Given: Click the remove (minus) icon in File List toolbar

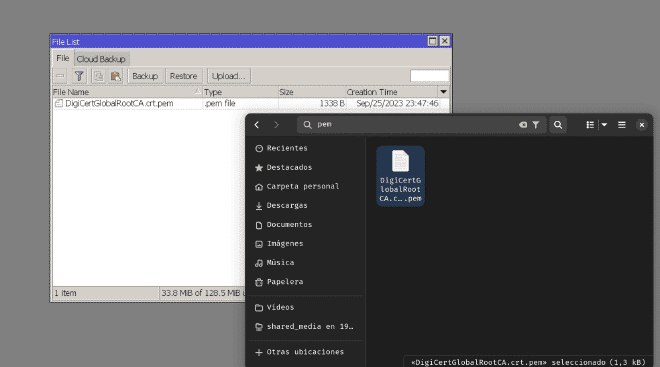Looking at the screenshot, I should click(60, 76).
